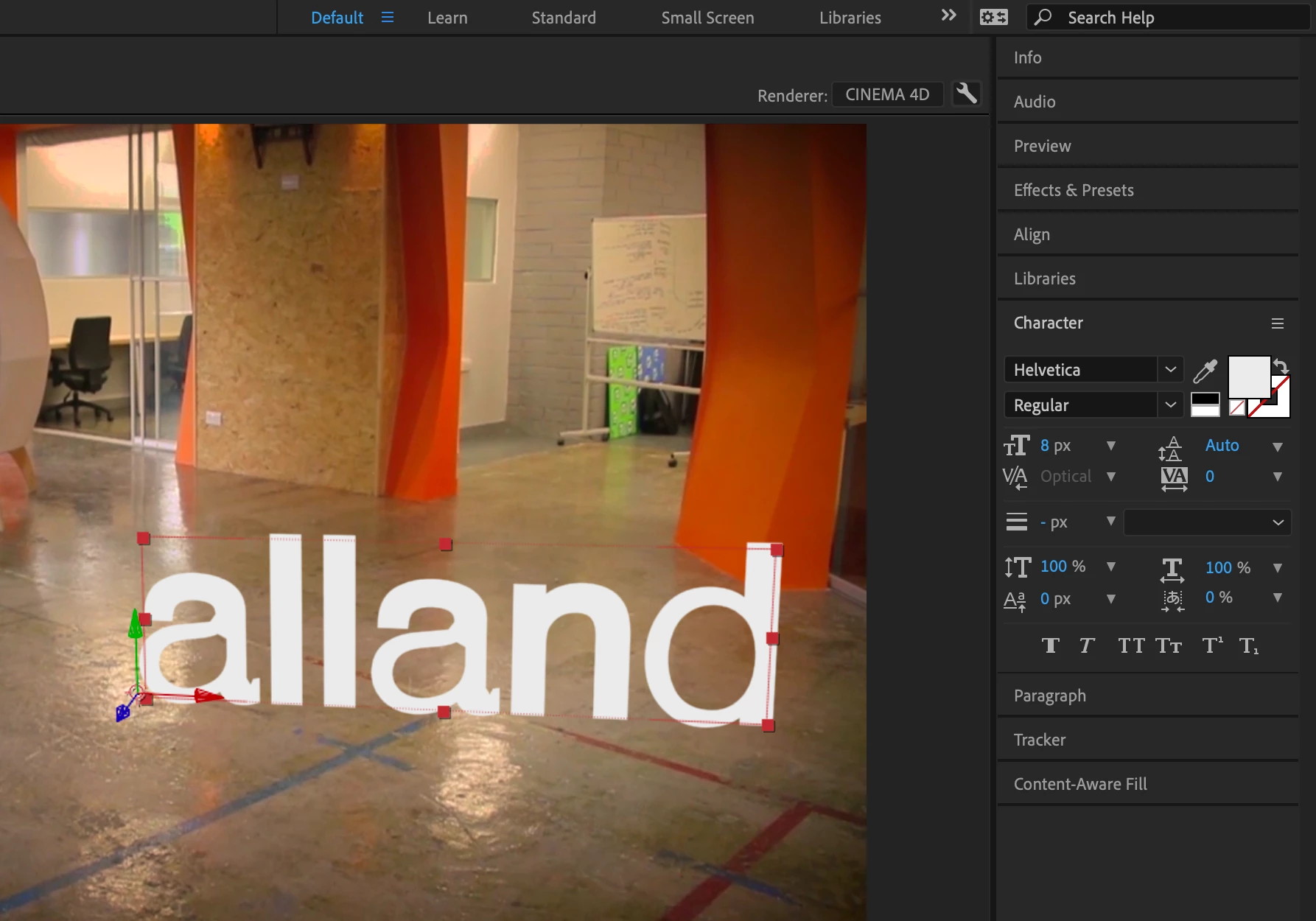Switch to the Learn workspace
The height and width of the screenshot is (921, 1316).
pyautogui.click(x=447, y=18)
